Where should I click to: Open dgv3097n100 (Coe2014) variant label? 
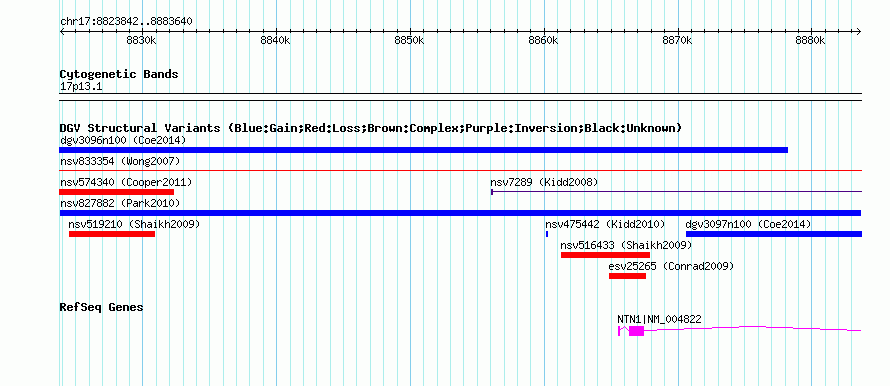point(748,224)
